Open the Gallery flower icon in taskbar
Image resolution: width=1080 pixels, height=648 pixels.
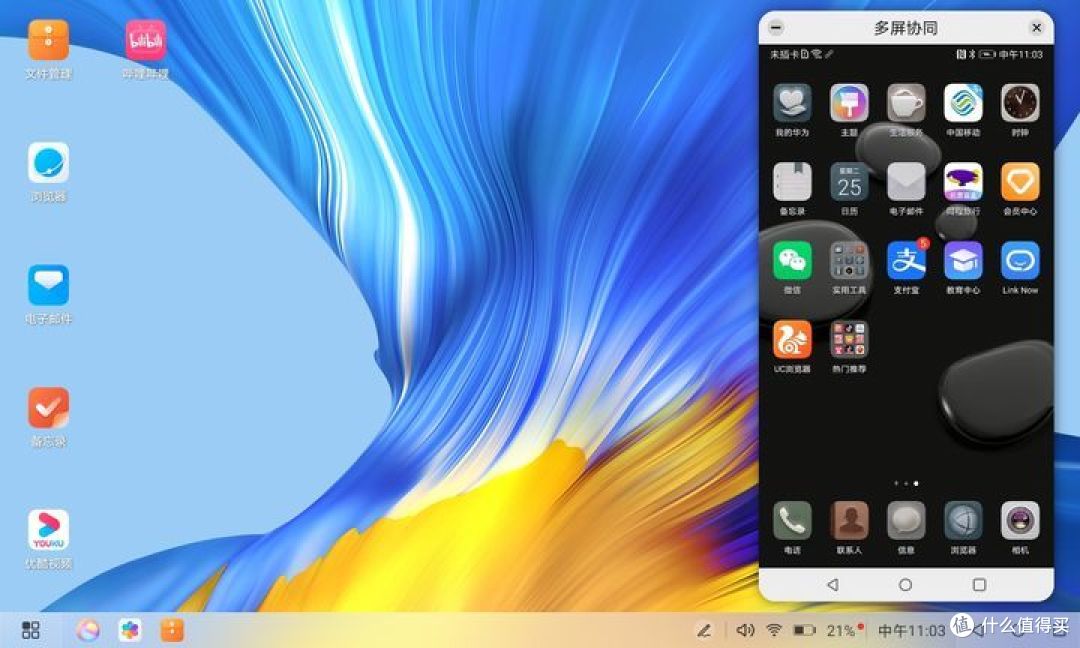129,630
